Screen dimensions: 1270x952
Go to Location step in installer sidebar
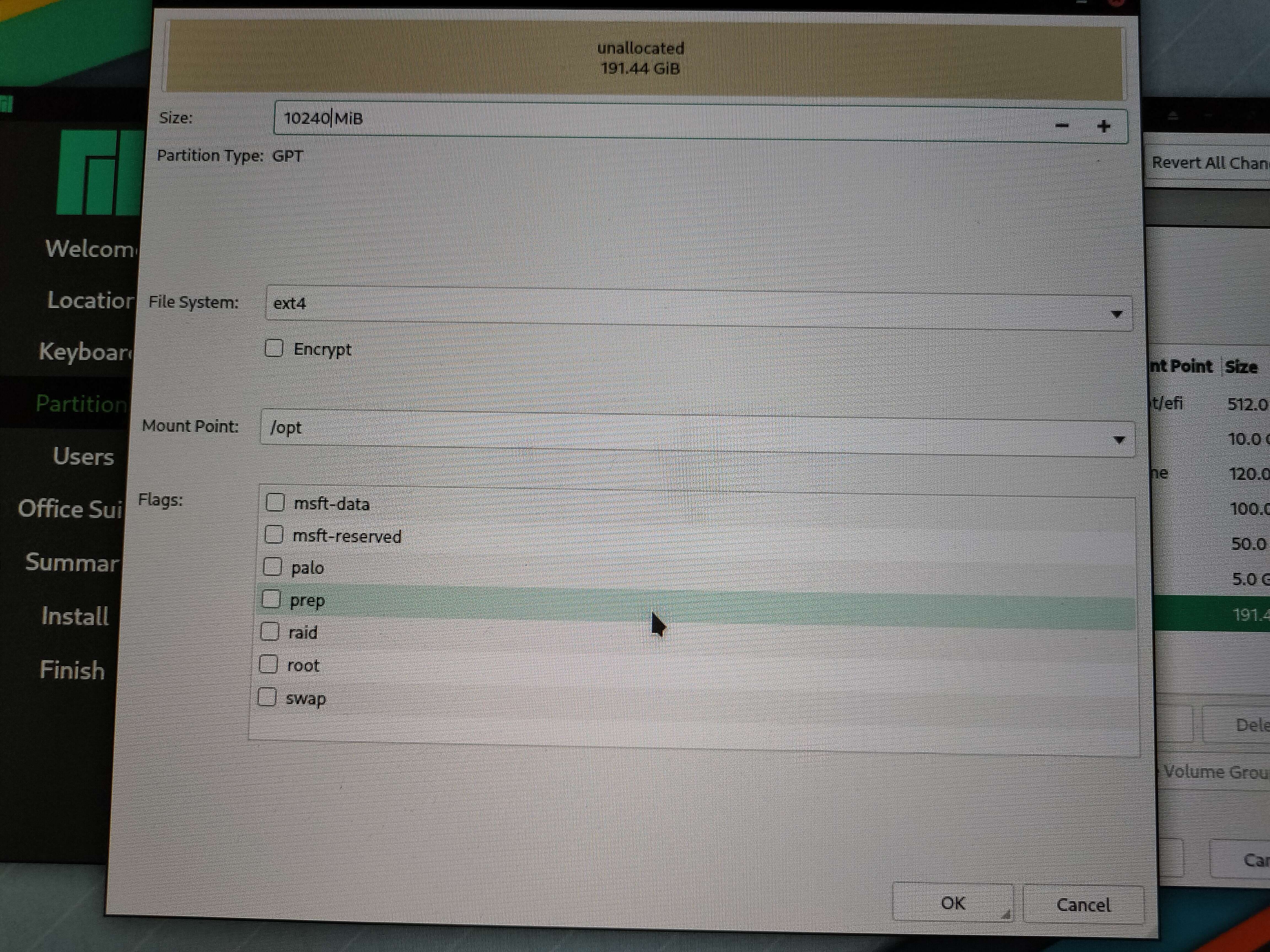point(90,300)
